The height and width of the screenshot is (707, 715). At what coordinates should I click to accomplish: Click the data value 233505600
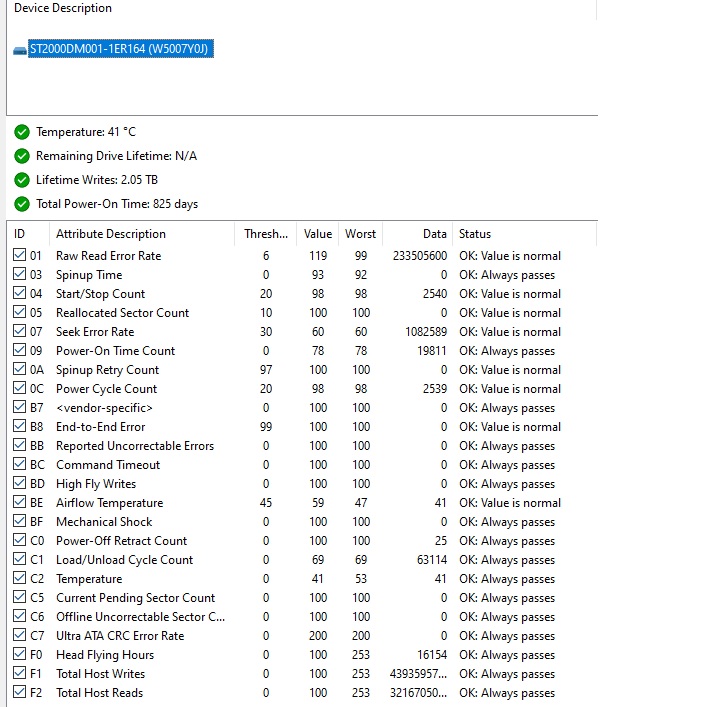[x=420, y=256]
